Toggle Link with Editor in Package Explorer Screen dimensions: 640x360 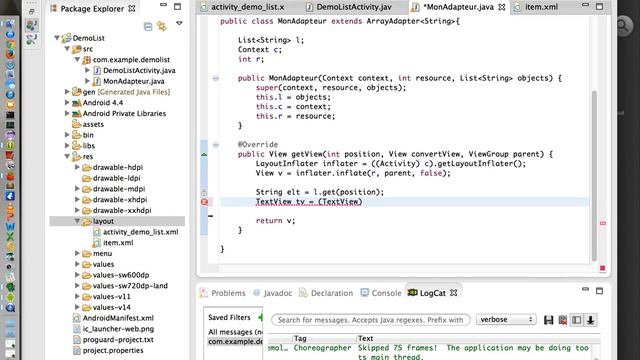click(x=162, y=27)
